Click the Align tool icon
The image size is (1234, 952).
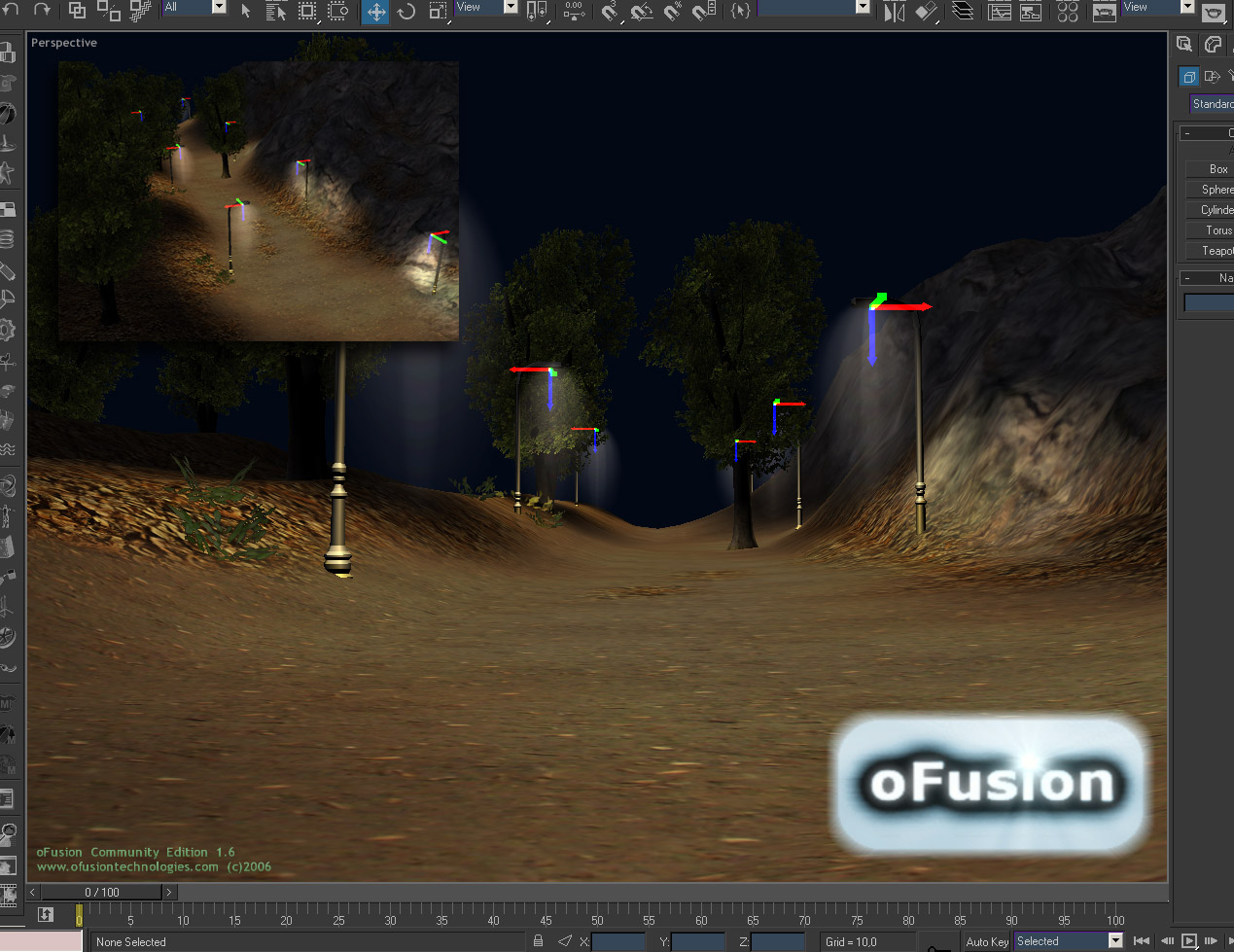[926, 11]
